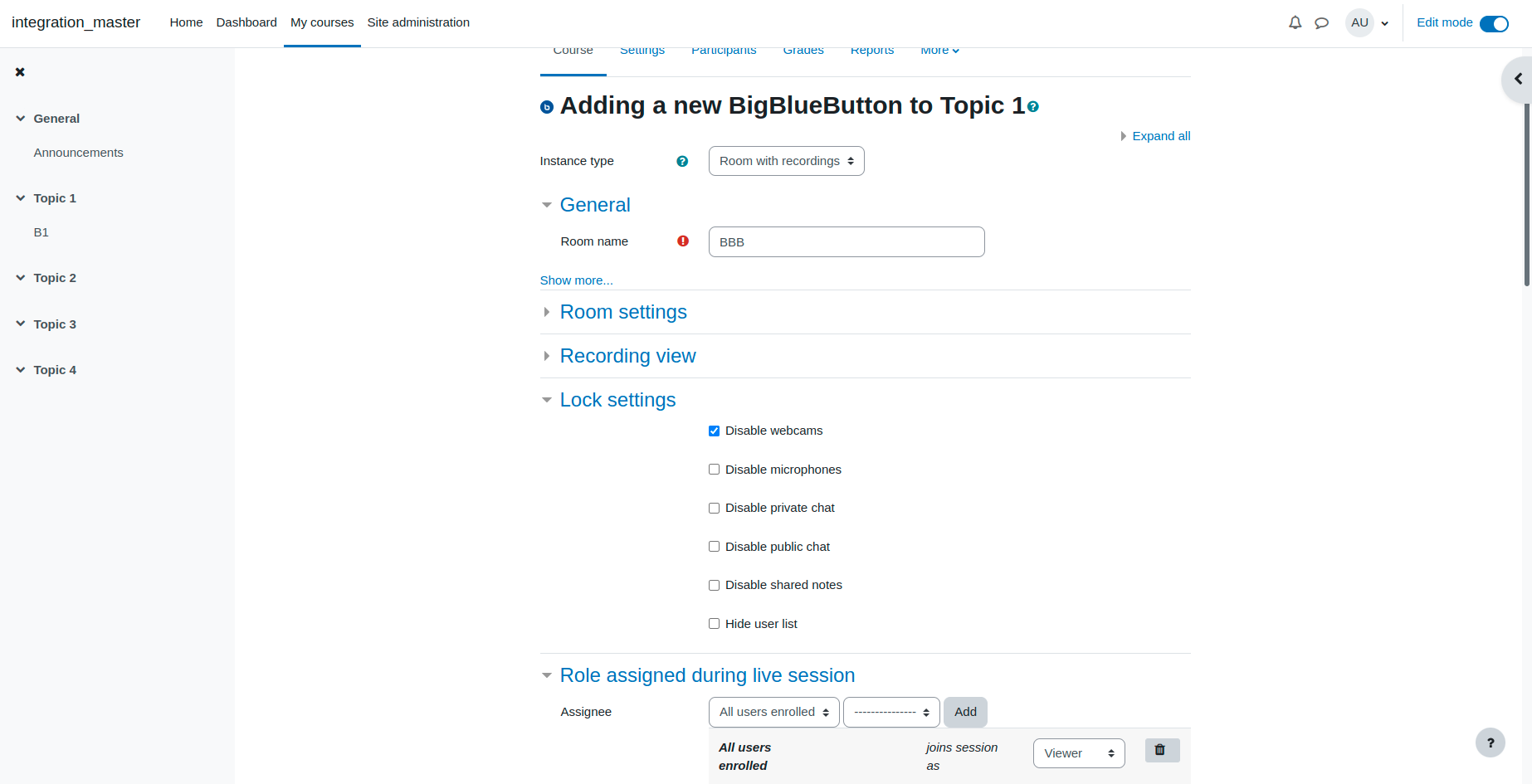
Task: Open the More tab menu
Action: [939, 51]
